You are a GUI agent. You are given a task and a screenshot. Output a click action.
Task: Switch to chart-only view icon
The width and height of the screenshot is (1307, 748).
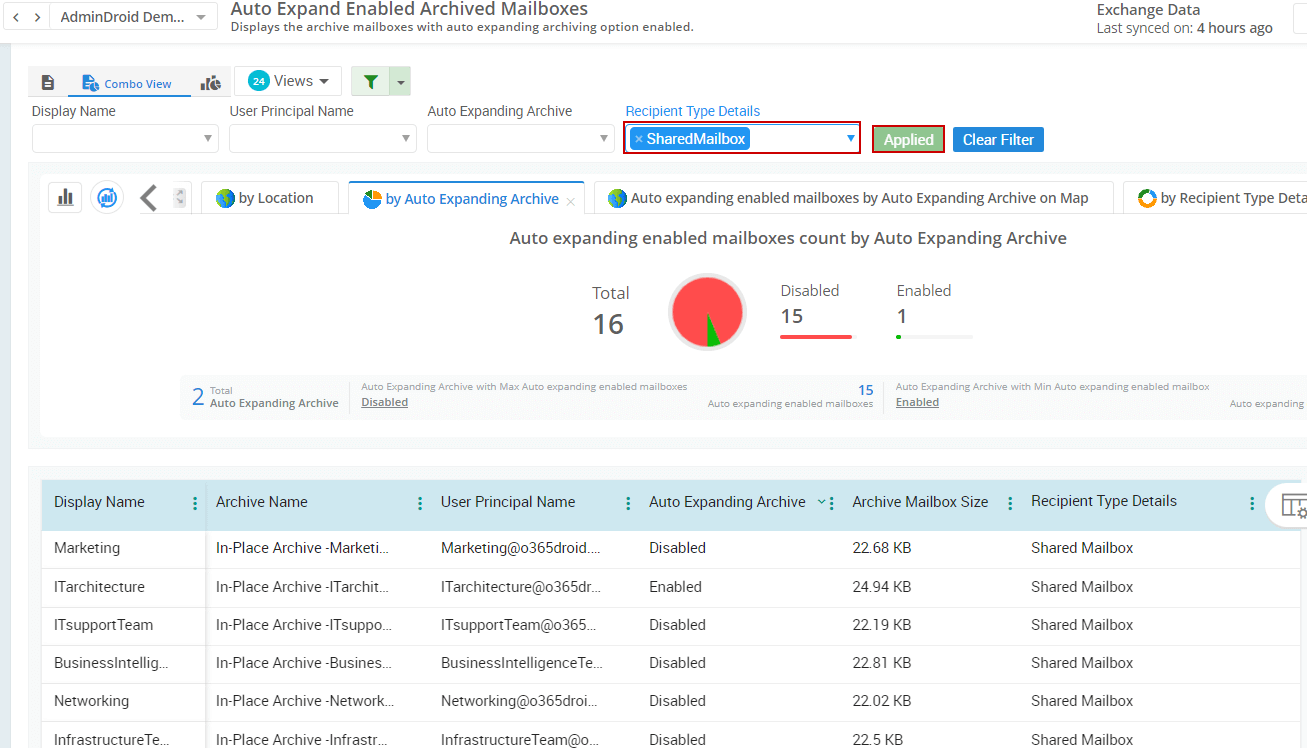click(211, 81)
